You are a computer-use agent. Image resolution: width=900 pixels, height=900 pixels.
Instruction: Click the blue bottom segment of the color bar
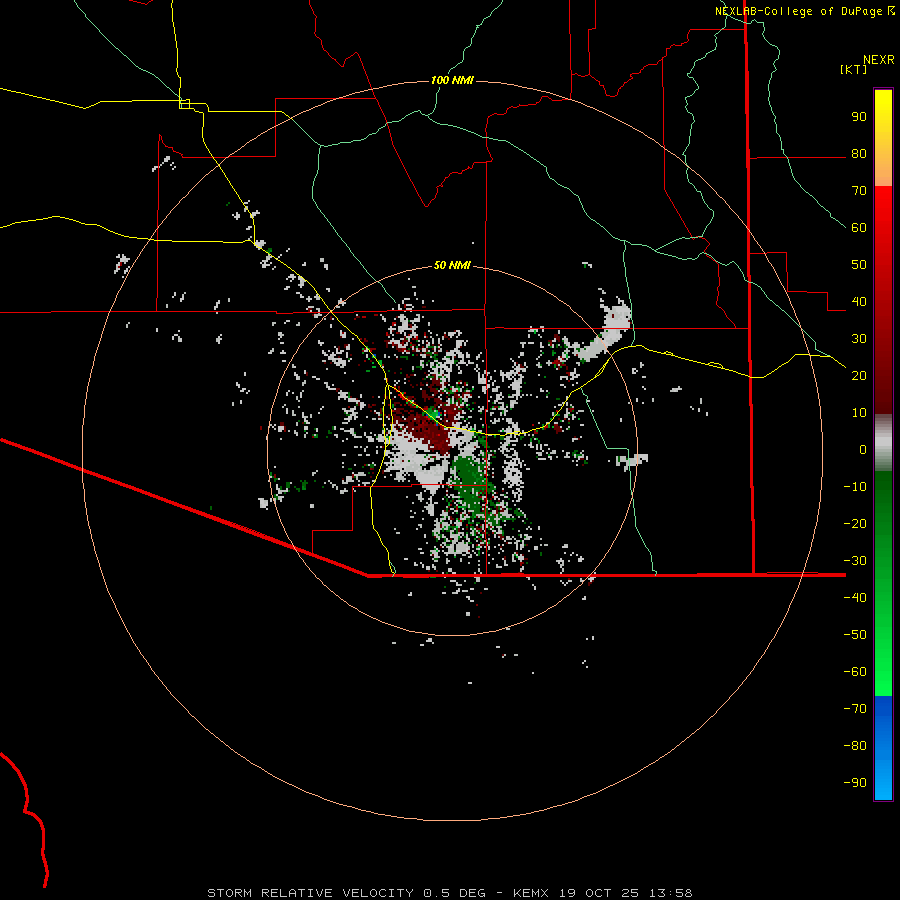click(x=883, y=748)
